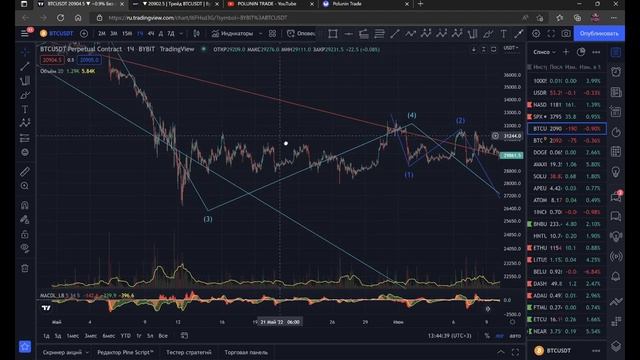This screenshot has height=360, width=640.
Task: Take a chart snapshot with camera icon
Action: [x=566, y=33]
